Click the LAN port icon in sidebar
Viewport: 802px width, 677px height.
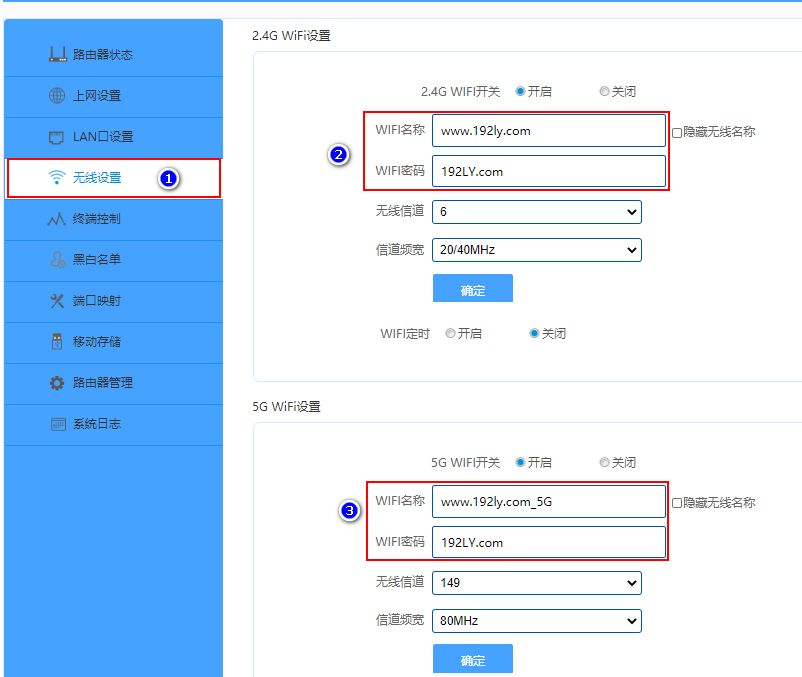[56, 137]
